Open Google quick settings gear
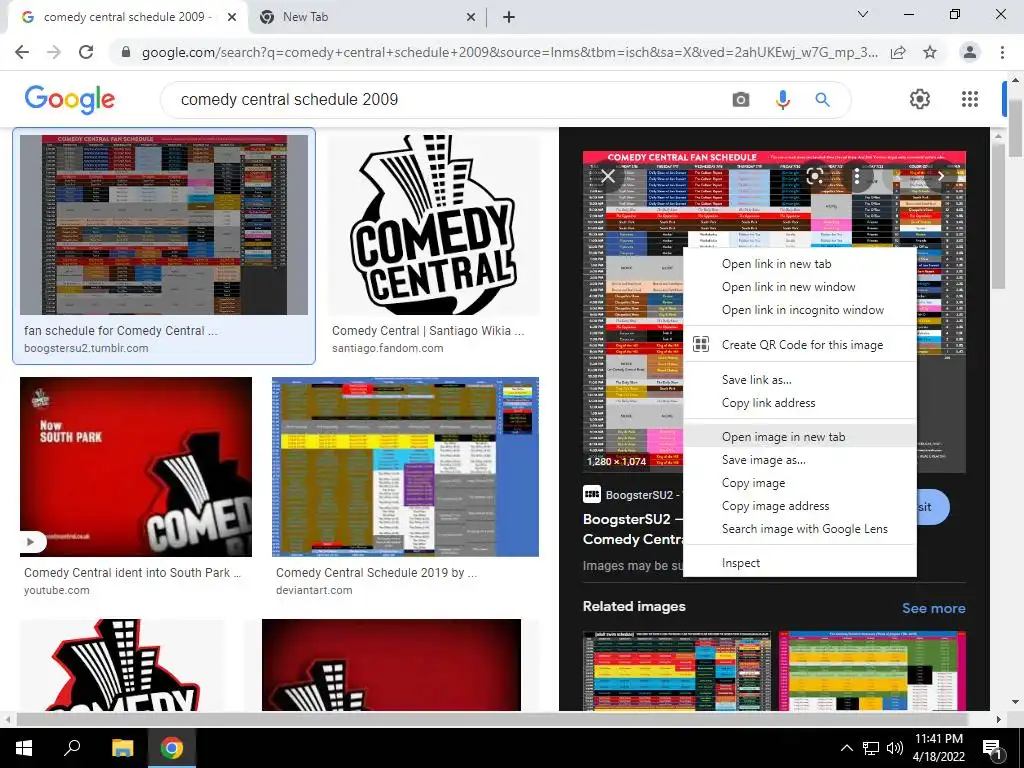1024x768 pixels. pos(920,99)
